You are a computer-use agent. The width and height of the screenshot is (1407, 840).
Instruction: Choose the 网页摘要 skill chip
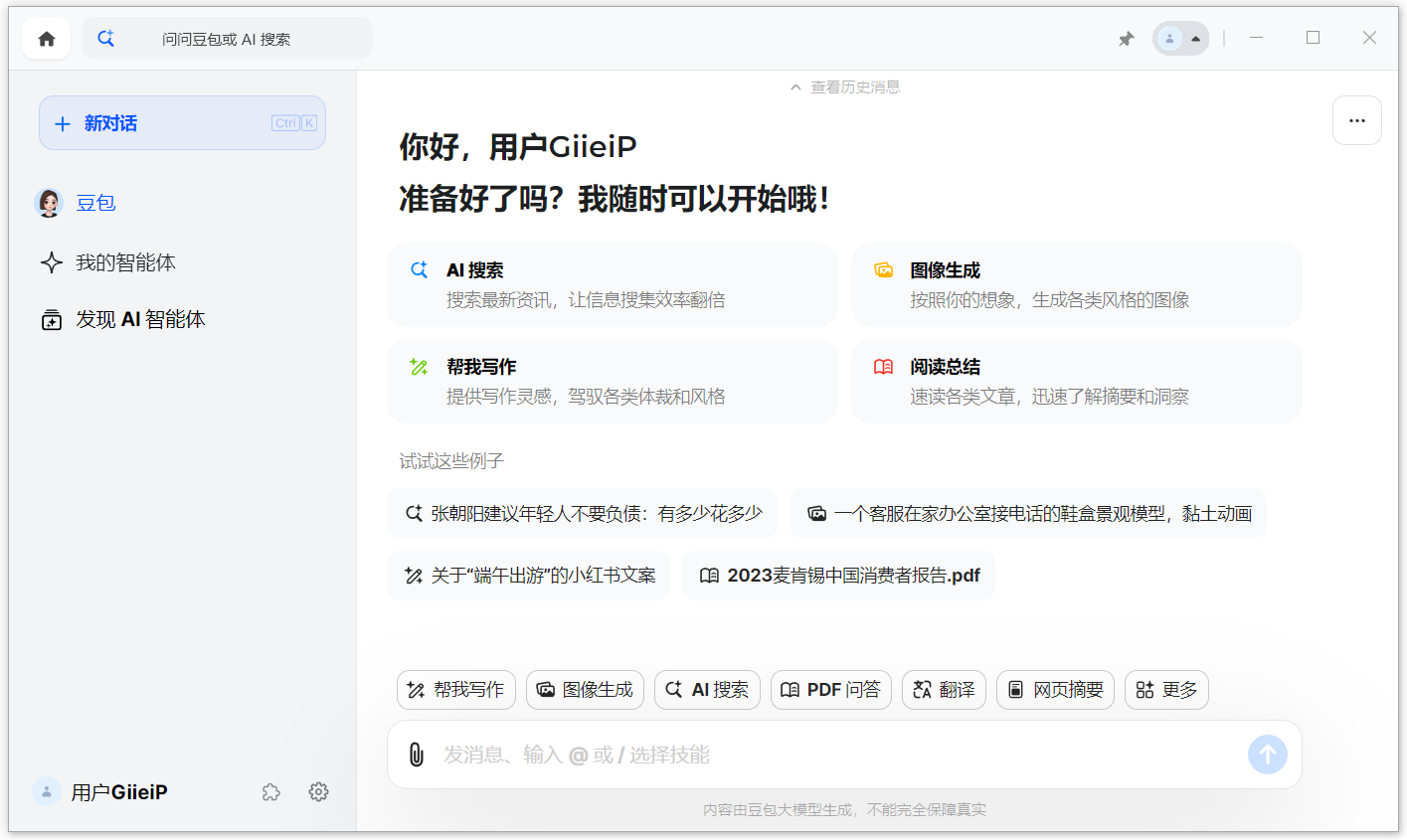coord(1055,690)
